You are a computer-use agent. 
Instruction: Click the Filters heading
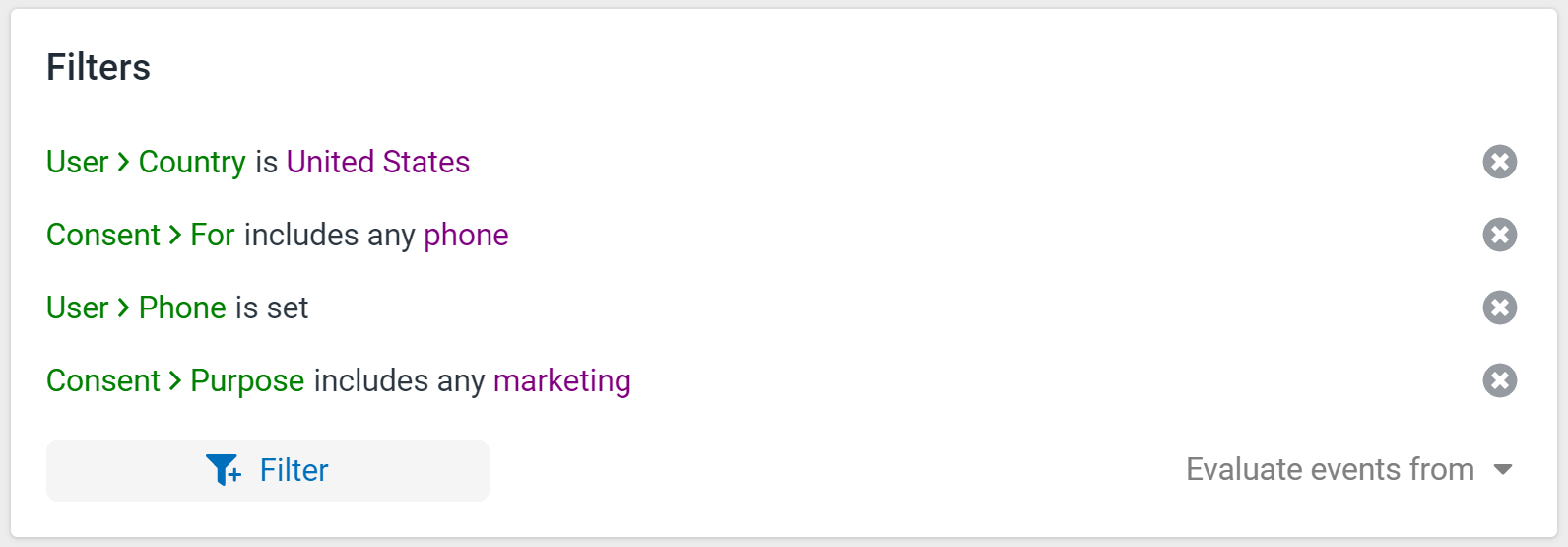point(98,67)
